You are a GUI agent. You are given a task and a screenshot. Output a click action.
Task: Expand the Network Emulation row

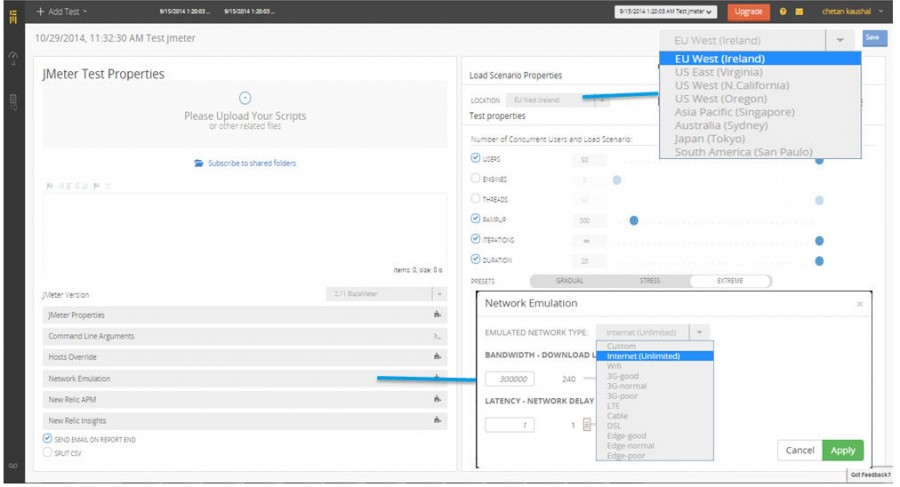click(245, 378)
